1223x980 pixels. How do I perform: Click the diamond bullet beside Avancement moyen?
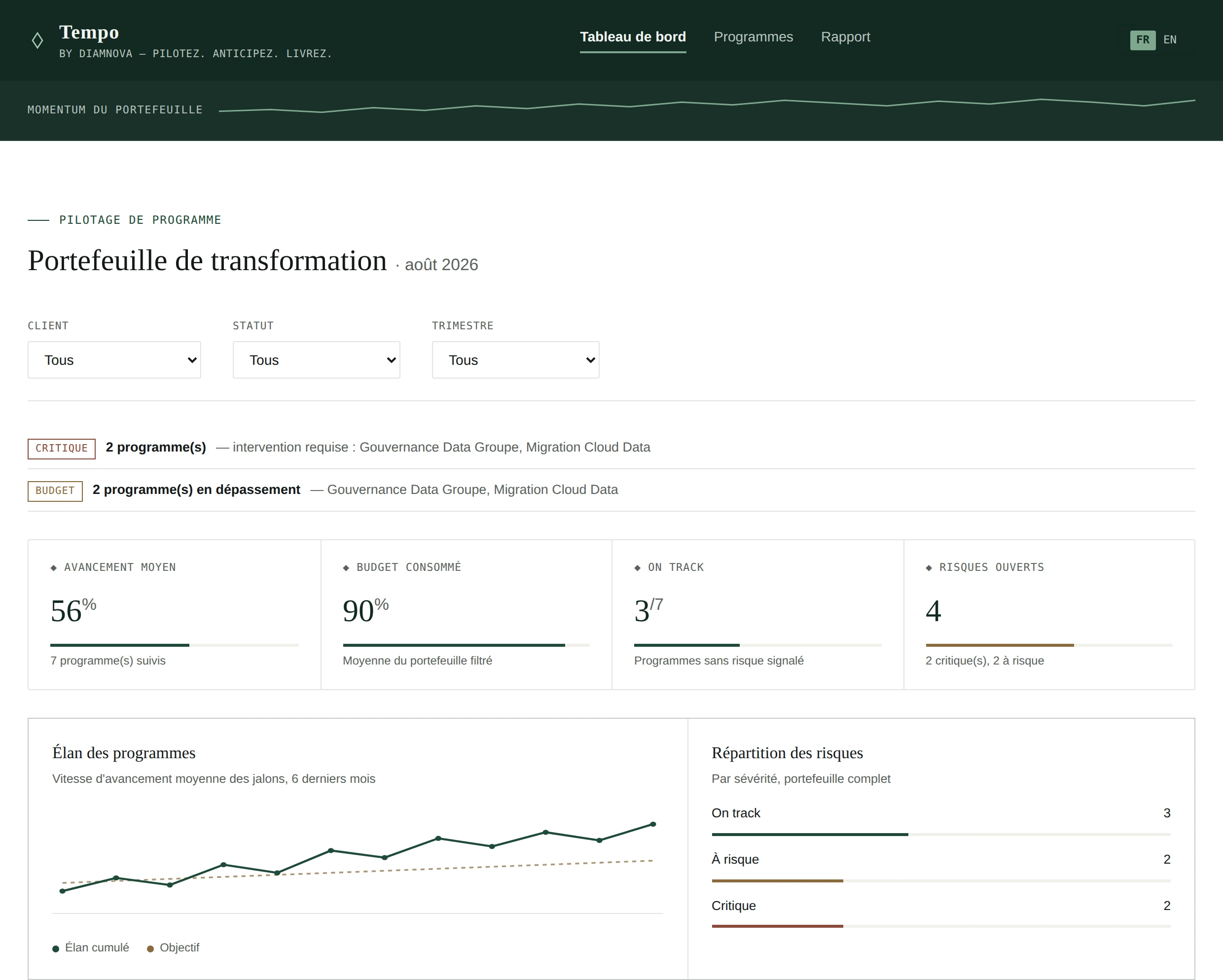pos(53,568)
